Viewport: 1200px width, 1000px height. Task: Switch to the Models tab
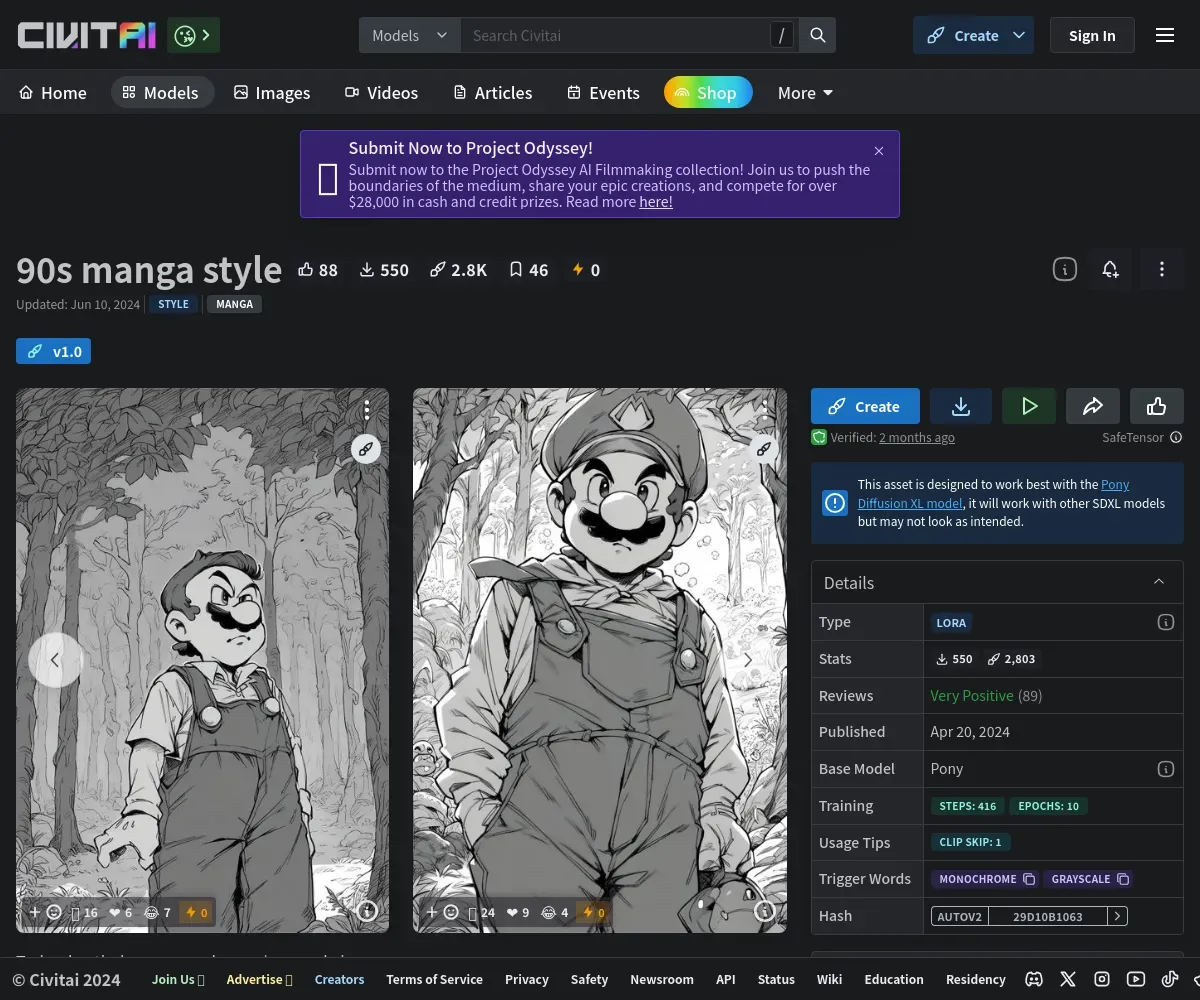[162, 92]
